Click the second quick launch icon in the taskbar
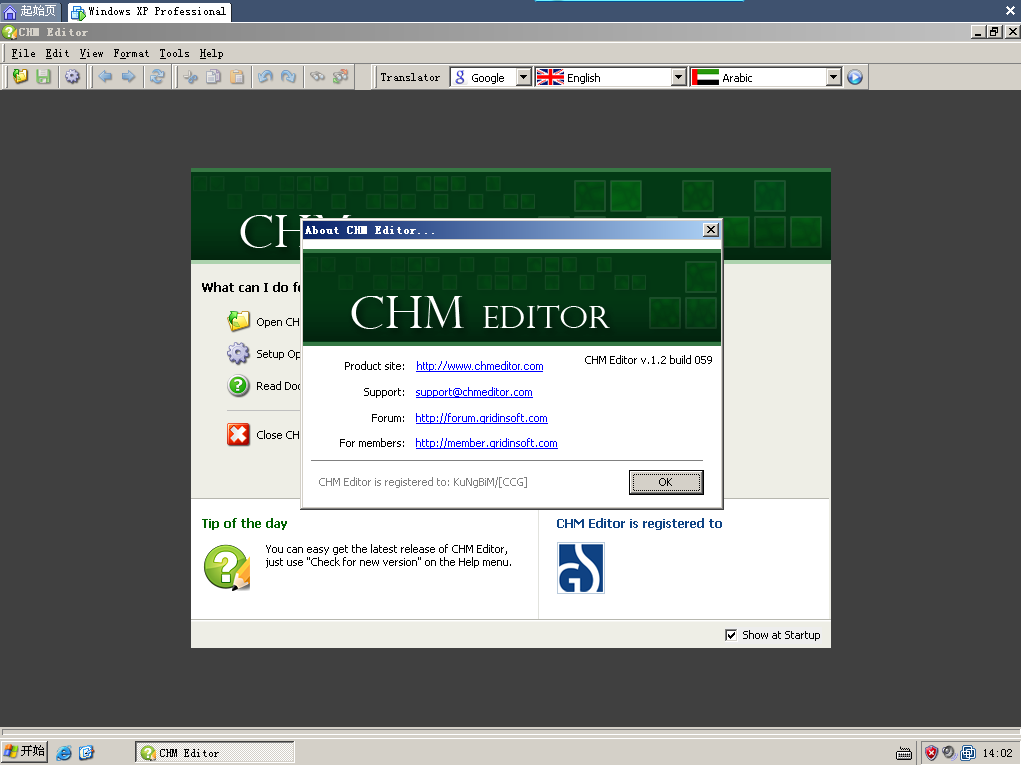This screenshot has height=765, width=1021. [87, 753]
